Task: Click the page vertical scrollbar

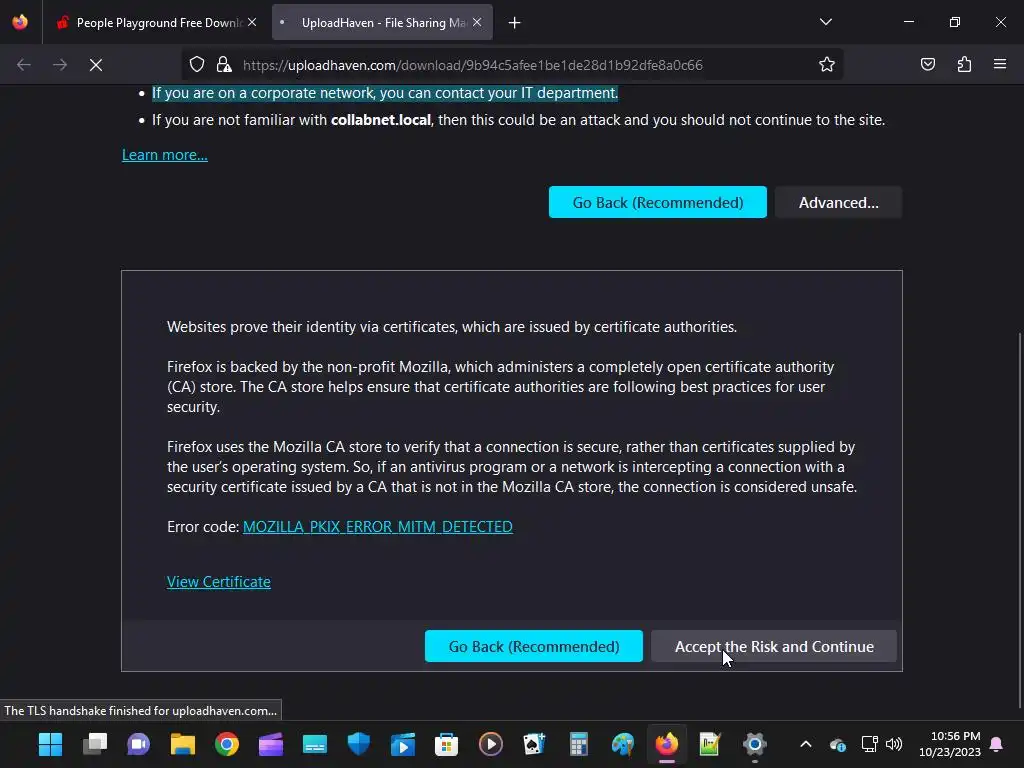Action: (x=1019, y=519)
